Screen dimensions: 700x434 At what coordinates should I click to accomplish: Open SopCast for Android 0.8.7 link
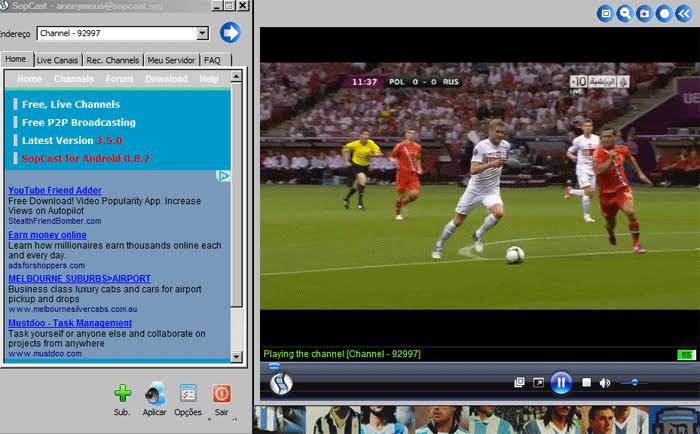(x=86, y=159)
